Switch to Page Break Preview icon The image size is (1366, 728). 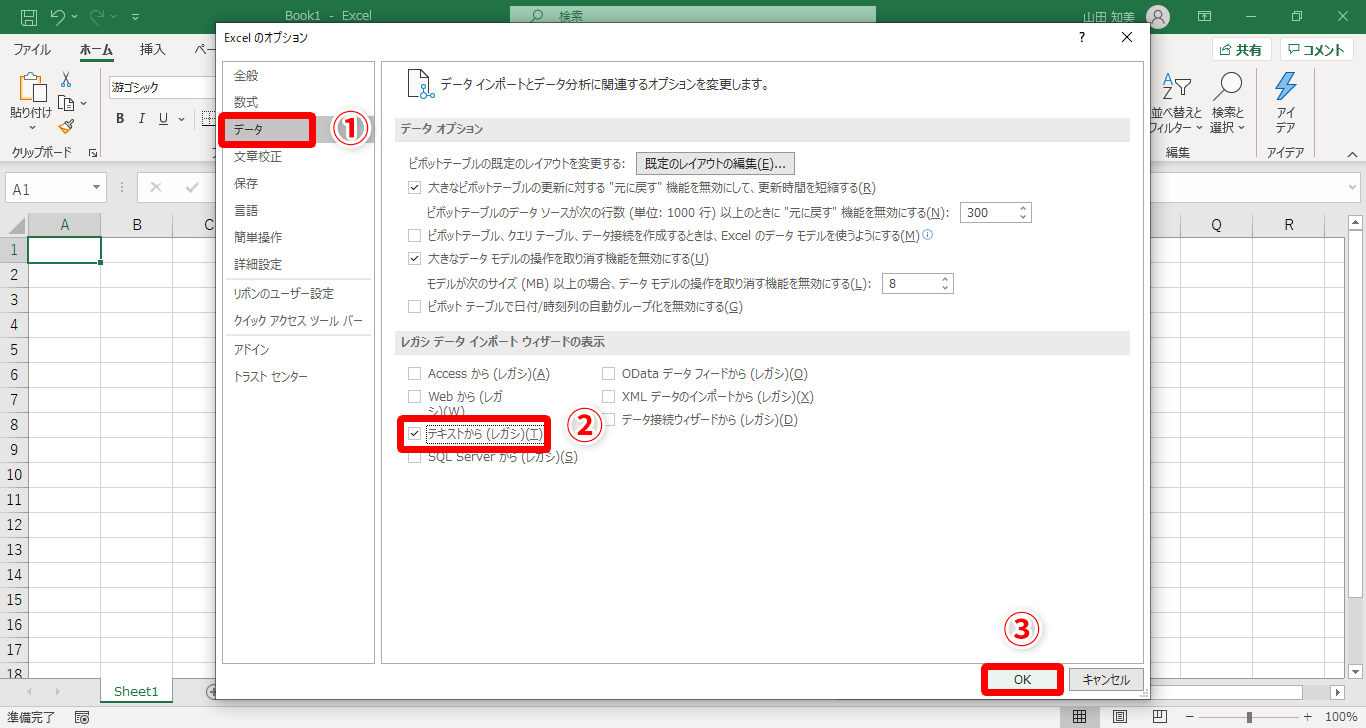tap(1160, 717)
